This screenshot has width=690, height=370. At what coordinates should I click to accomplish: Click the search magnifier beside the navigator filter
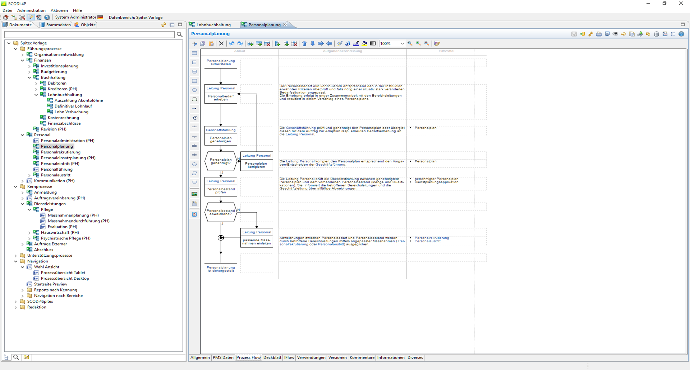(x=180, y=34)
